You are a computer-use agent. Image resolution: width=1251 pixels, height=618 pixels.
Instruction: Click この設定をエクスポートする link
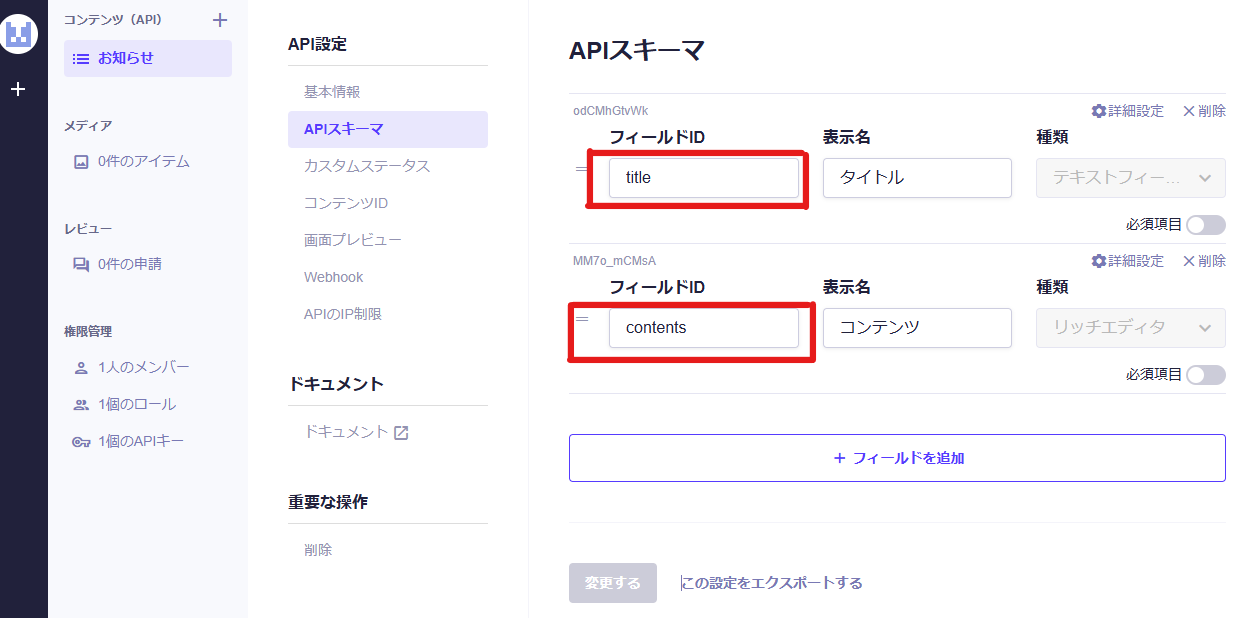coord(772,583)
